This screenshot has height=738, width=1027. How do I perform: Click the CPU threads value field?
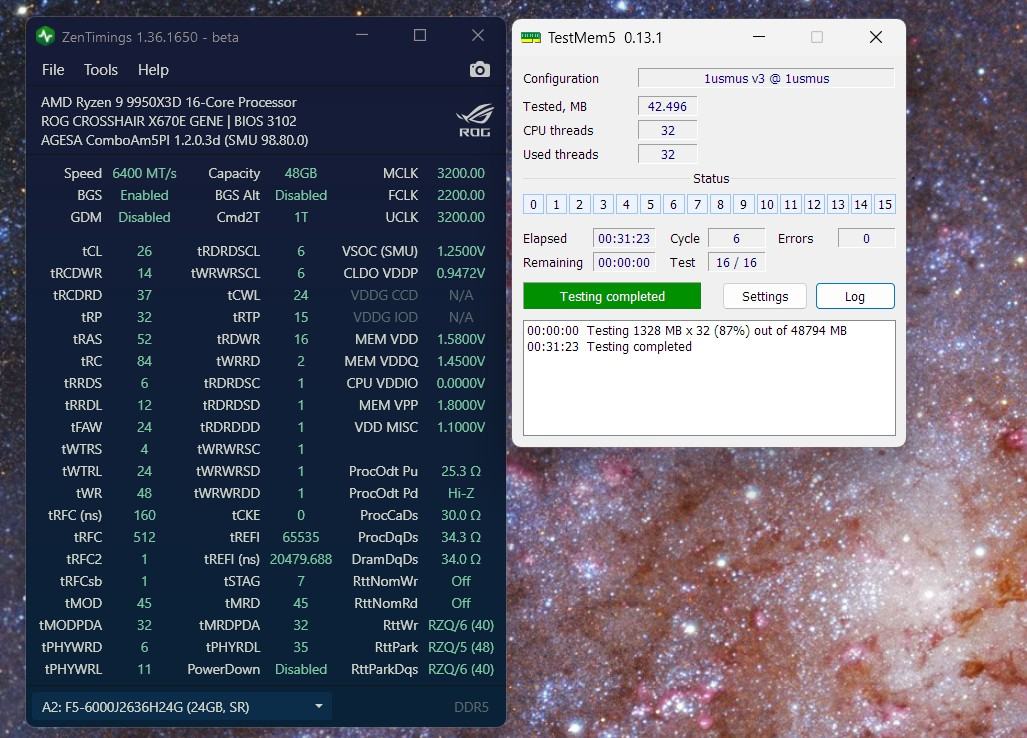tap(667, 130)
